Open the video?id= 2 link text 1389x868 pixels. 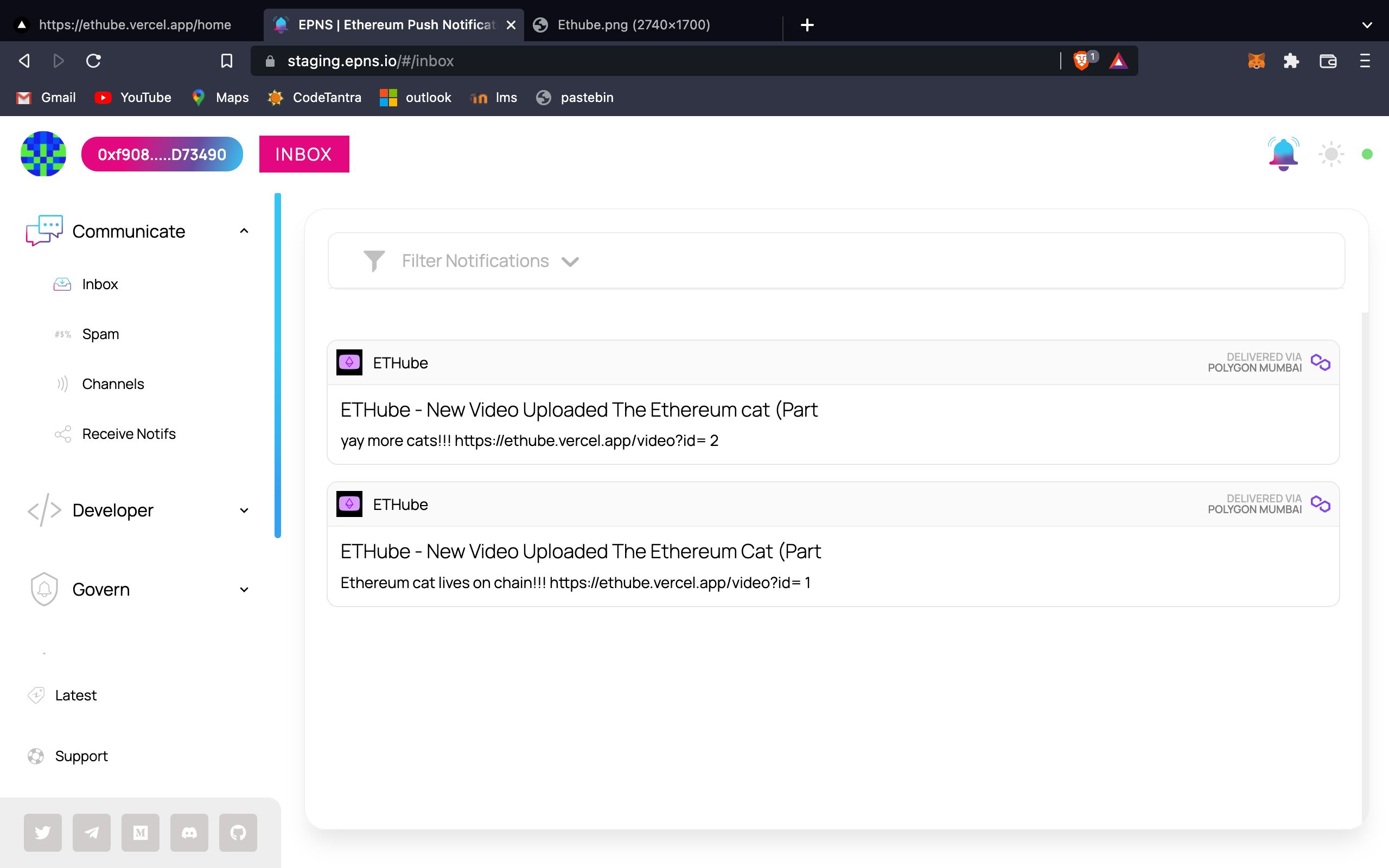(586, 441)
